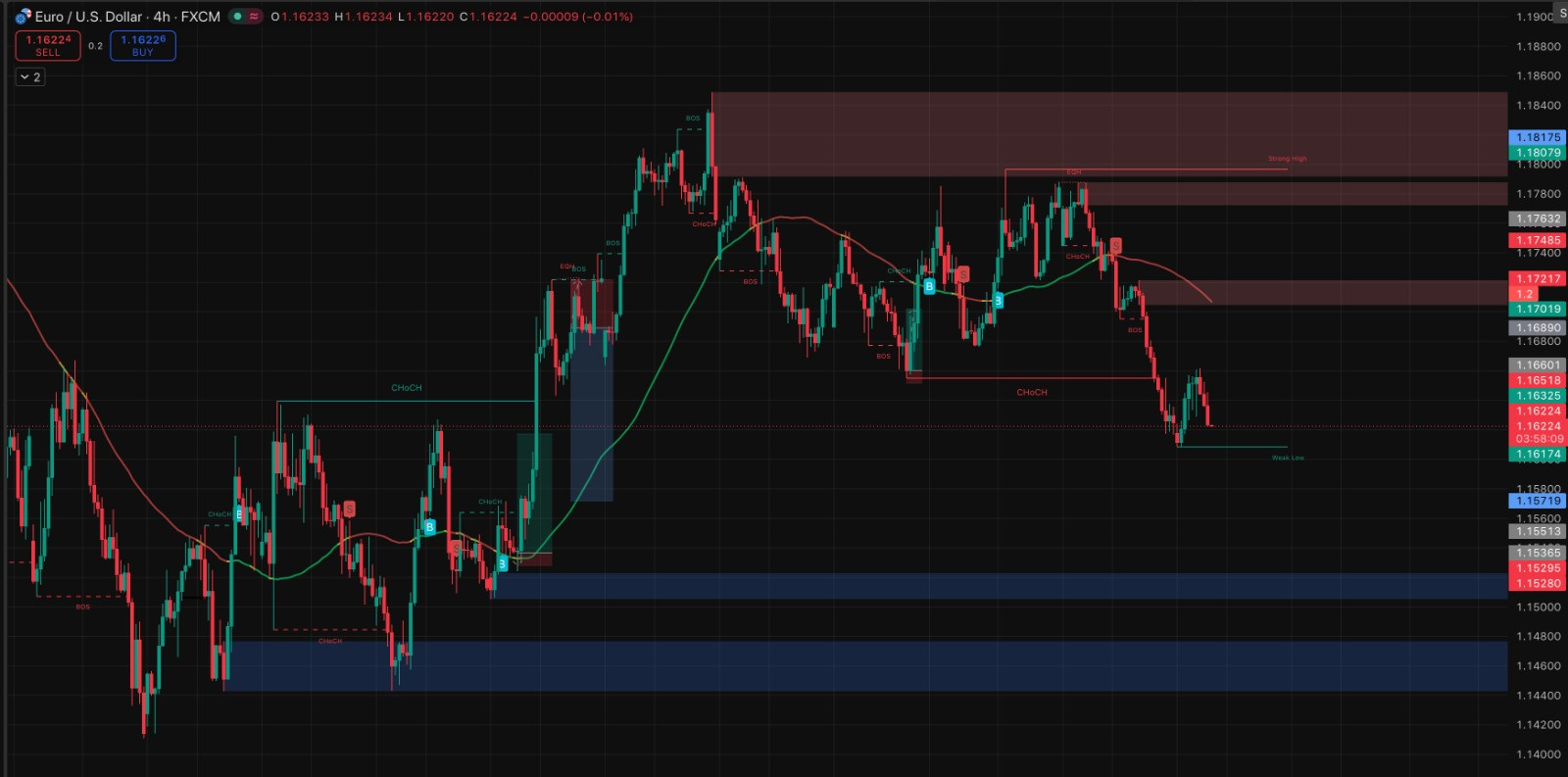The width and height of the screenshot is (1568, 777).
Task: Click the bar countdown timer 03:58:09
Action: pyautogui.click(x=1539, y=439)
